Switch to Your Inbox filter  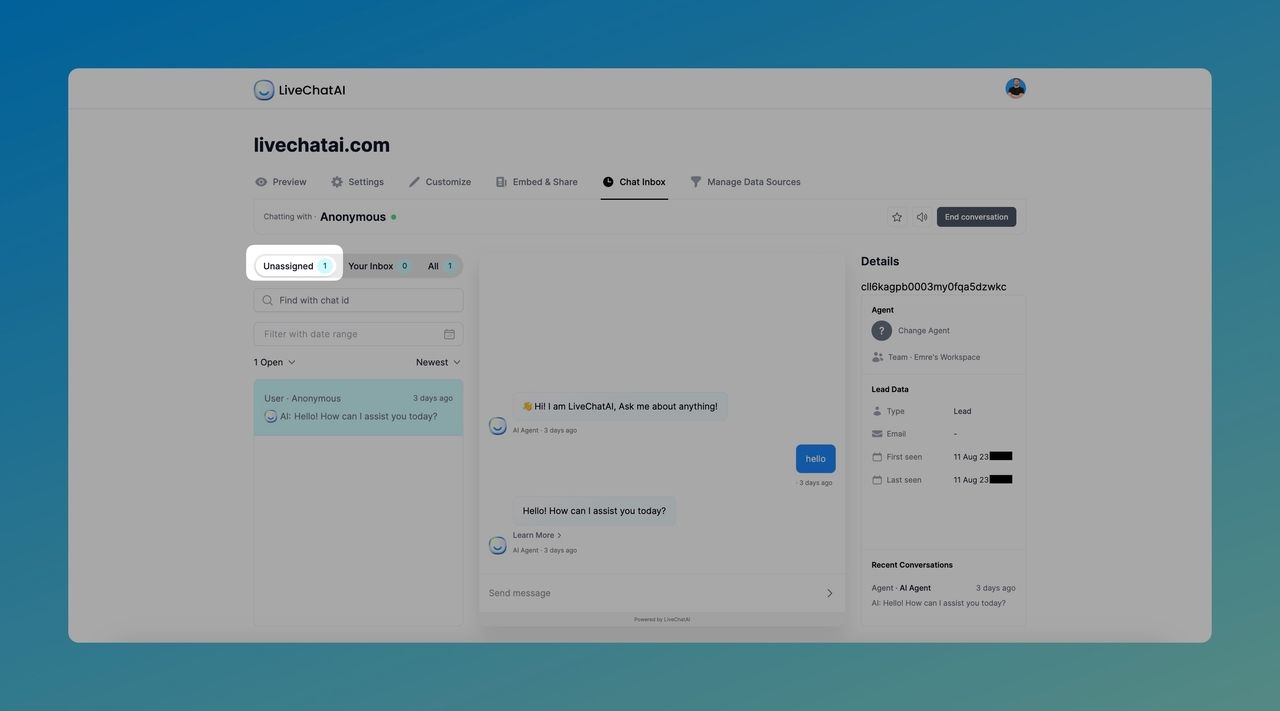379,266
